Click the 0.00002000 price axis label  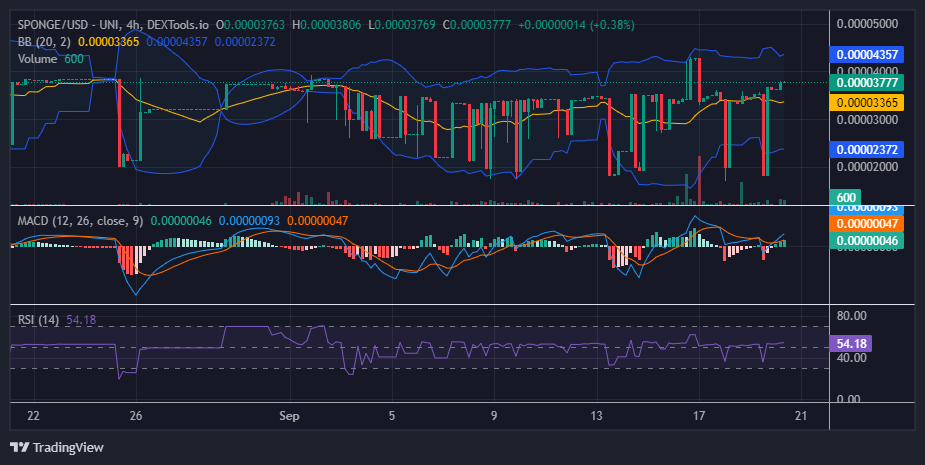pos(867,166)
